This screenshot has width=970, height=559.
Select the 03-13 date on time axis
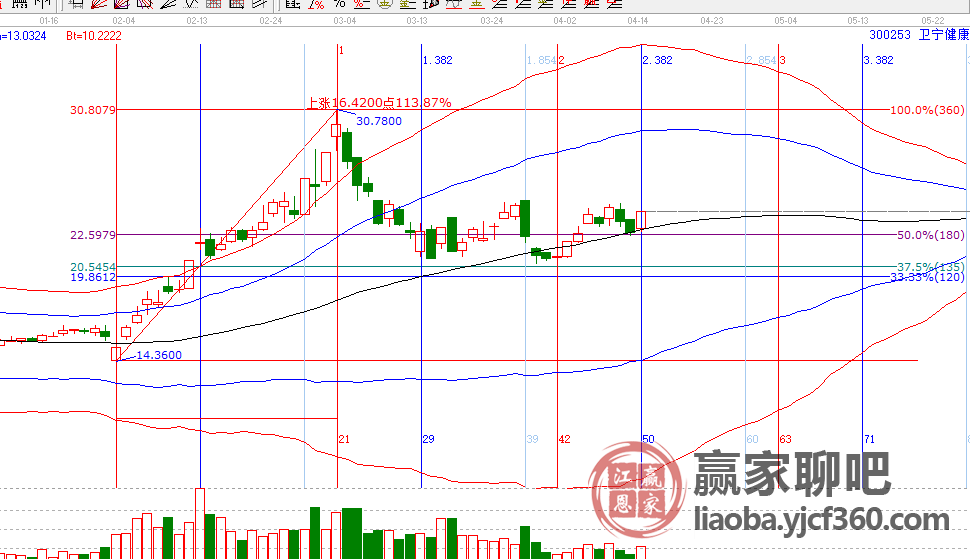pos(417,20)
